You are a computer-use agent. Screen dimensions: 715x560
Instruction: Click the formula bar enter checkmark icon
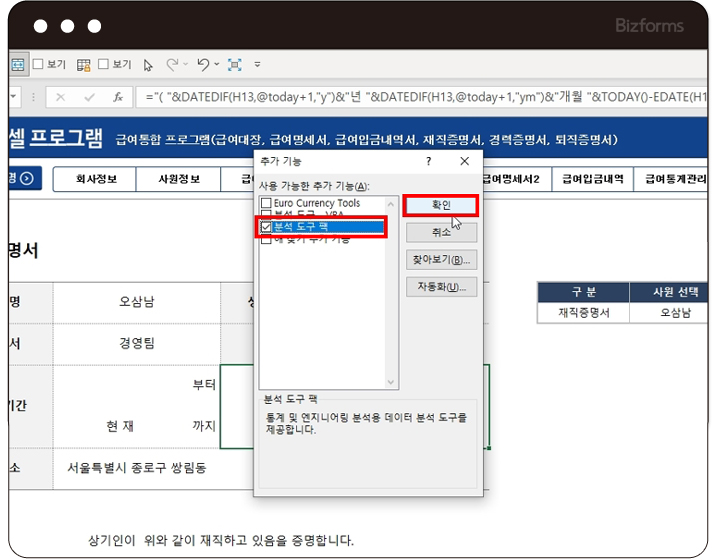coord(89,98)
